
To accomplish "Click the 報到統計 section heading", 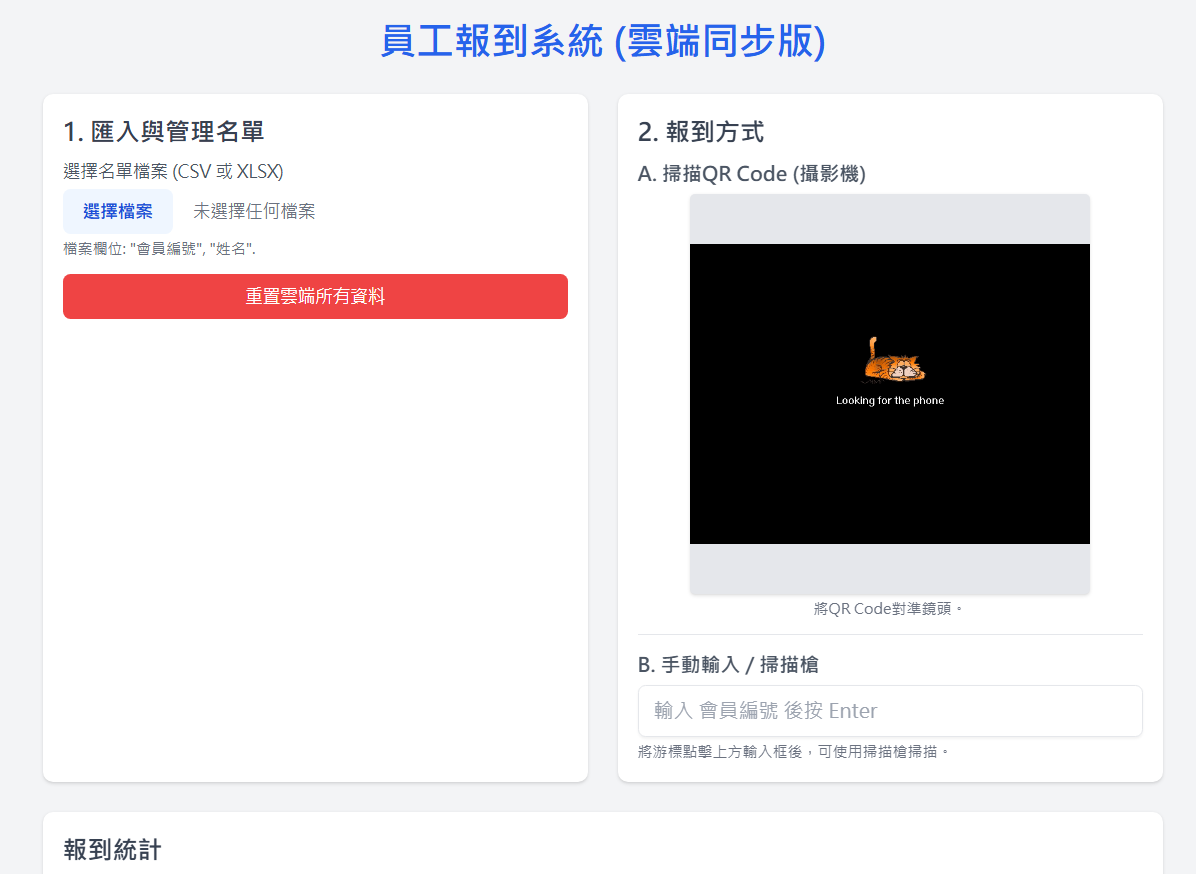I will [112, 850].
